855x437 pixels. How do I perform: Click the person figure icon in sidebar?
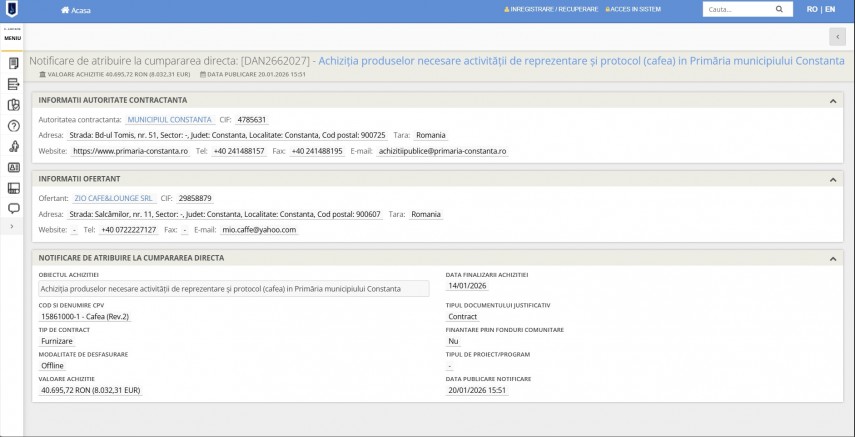(x=14, y=146)
